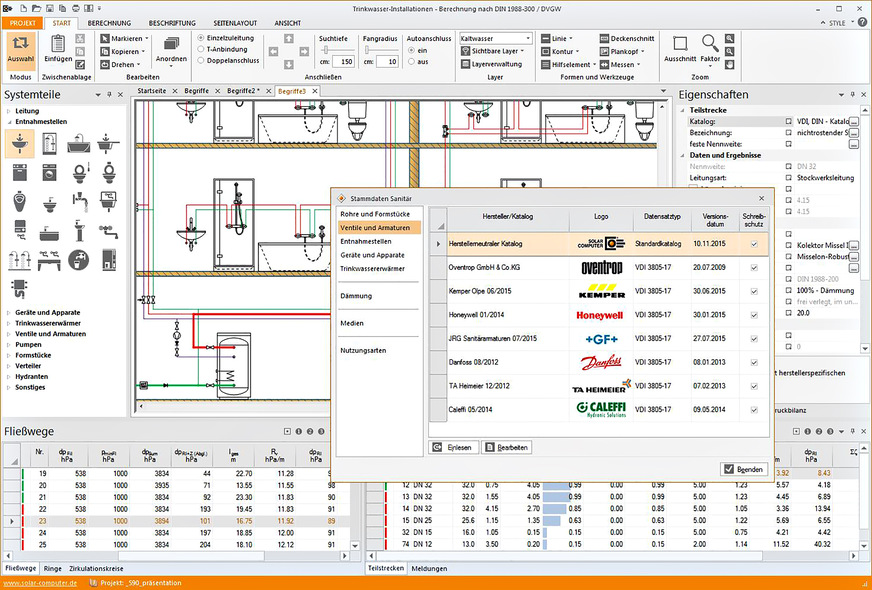Choose the urinal fixture icon

(x=20, y=201)
